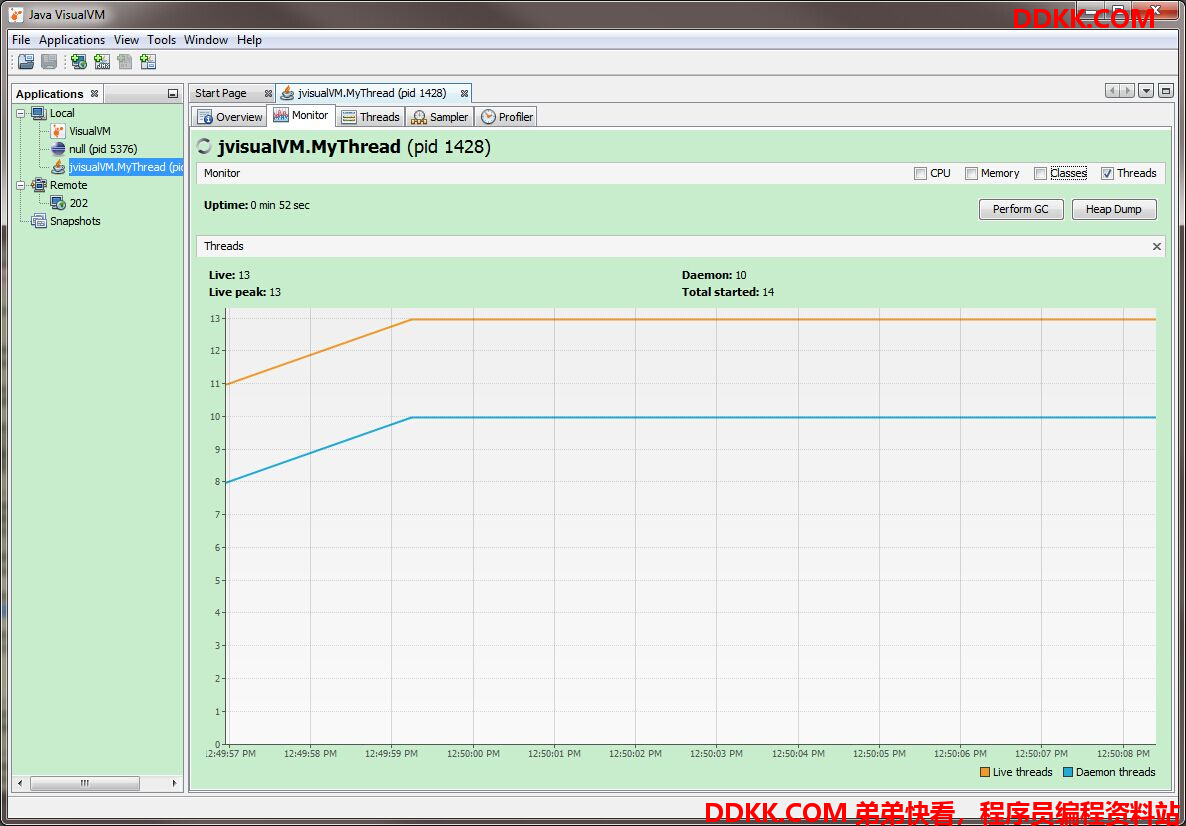Switch to the Overview tab
This screenshot has height=826, width=1186.
point(230,117)
